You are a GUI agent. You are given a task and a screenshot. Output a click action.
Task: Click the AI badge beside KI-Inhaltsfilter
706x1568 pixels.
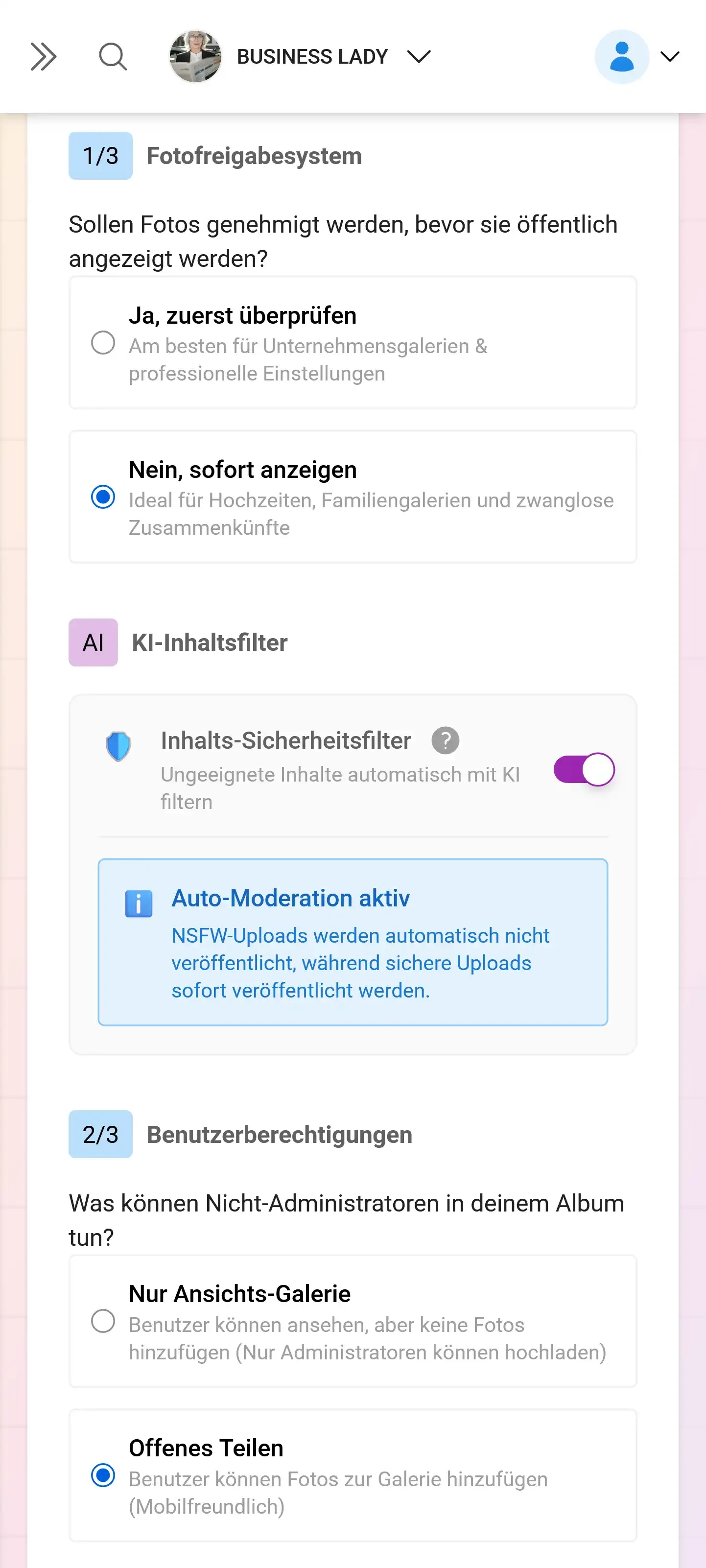pos(93,642)
